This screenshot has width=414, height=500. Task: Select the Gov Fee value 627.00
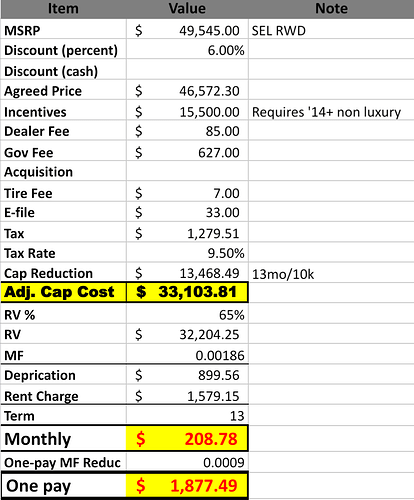[187, 152]
